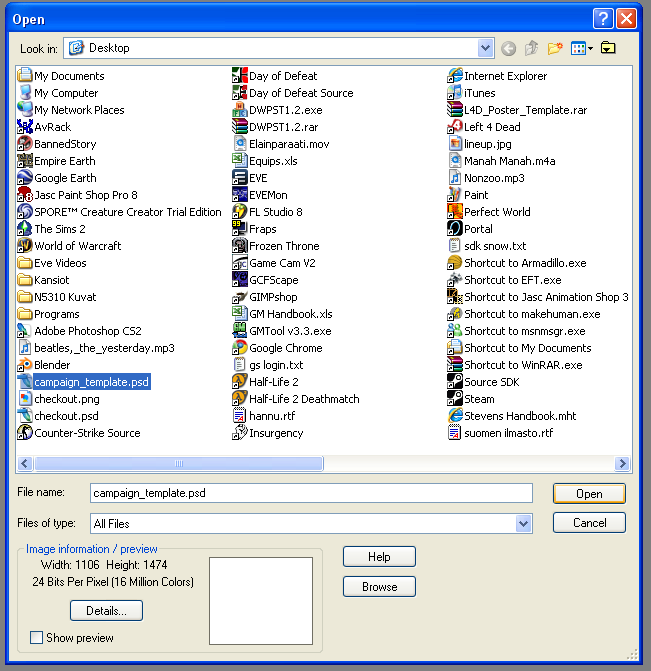Viewport: 651px width, 671px height.
Task: Click the title bar help button
Action: point(603,19)
